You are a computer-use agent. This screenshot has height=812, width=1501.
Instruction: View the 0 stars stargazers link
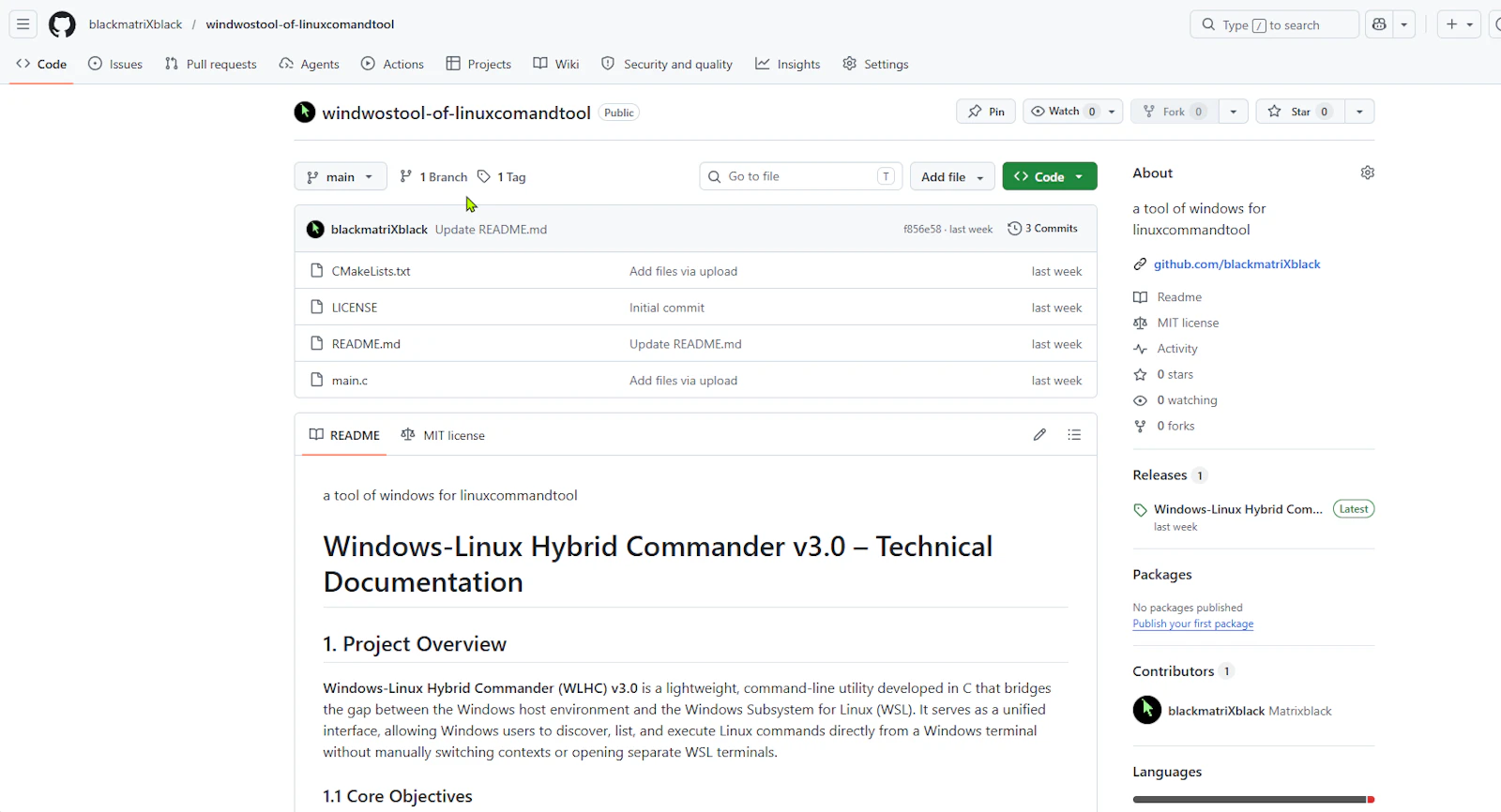pyautogui.click(x=1175, y=374)
